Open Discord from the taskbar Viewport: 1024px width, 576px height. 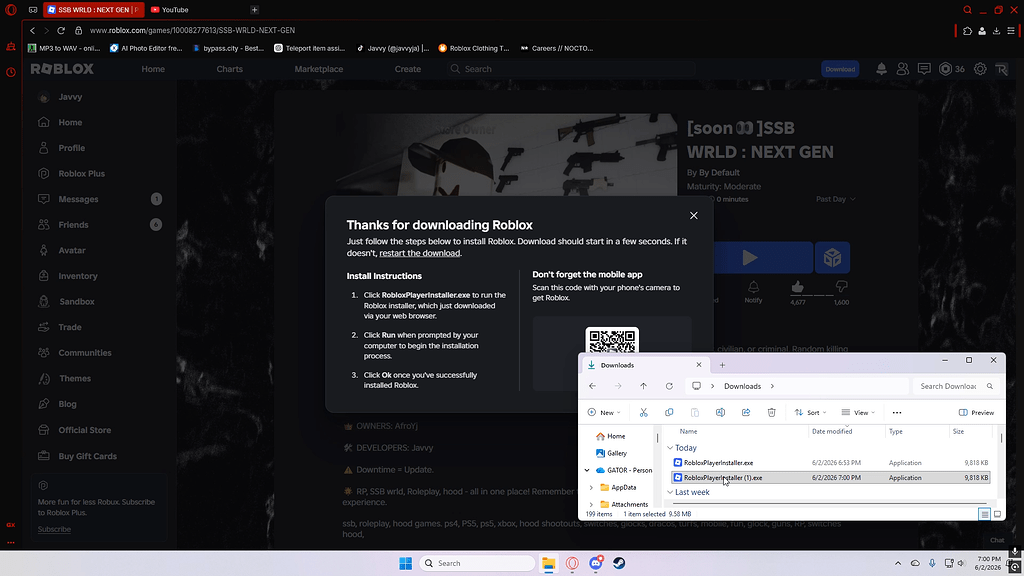(x=596, y=563)
